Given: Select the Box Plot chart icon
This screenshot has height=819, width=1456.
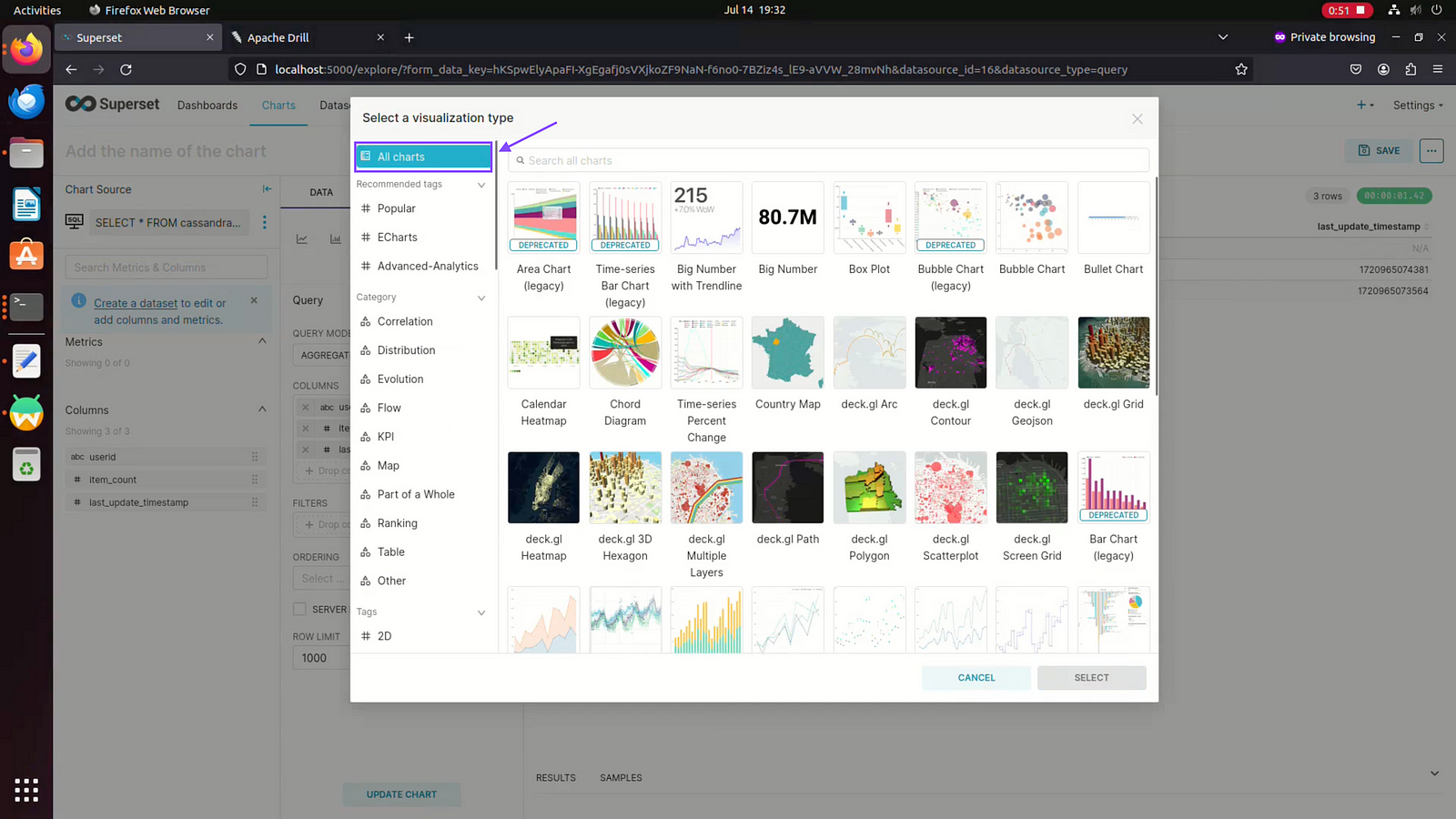Looking at the screenshot, I should [869, 218].
